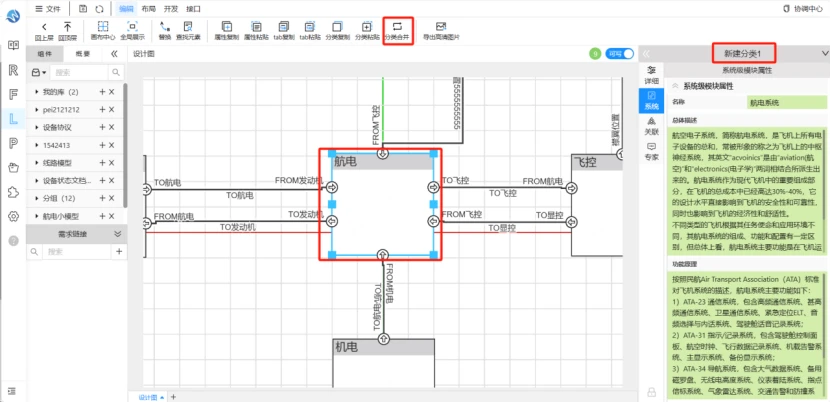Open the 专家 expert side tab
Screen dimensions: 831x402
tap(651, 151)
